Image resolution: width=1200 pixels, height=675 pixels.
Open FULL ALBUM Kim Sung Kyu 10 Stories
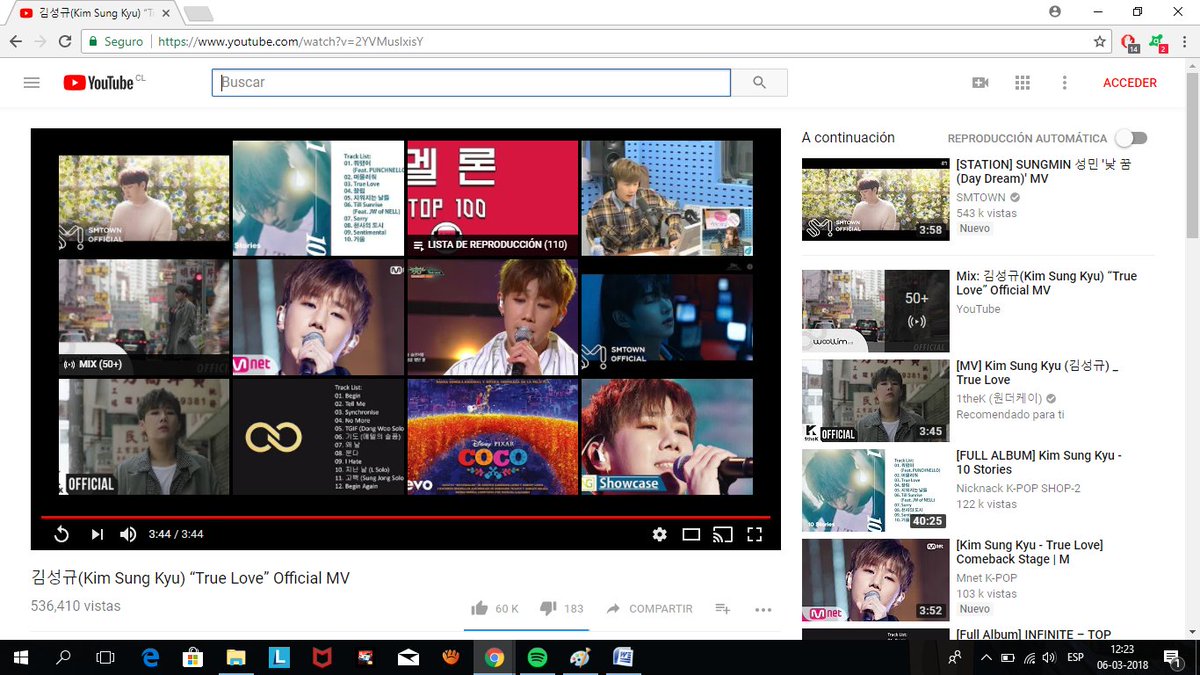point(1039,462)
